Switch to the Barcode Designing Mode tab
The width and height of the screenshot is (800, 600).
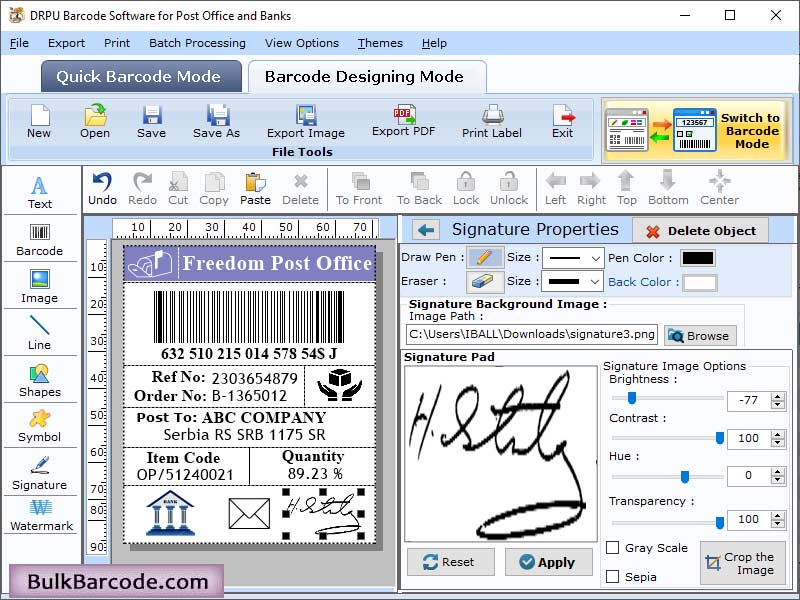(x=367, y=77)
